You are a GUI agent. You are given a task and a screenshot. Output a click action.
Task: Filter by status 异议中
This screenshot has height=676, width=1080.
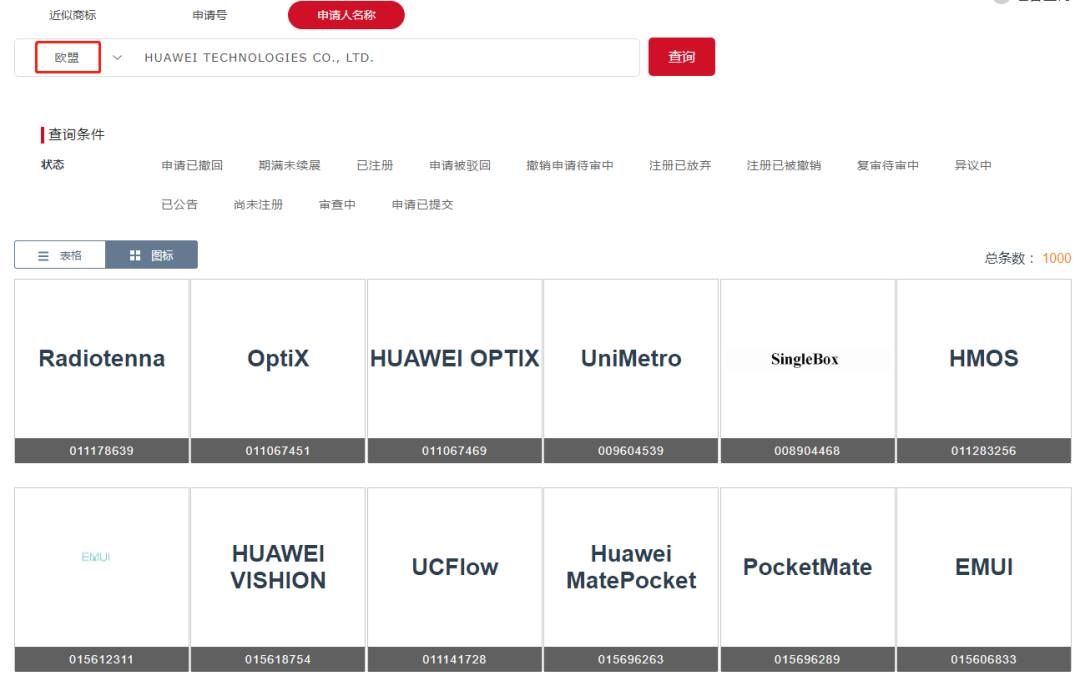(973, 165)
